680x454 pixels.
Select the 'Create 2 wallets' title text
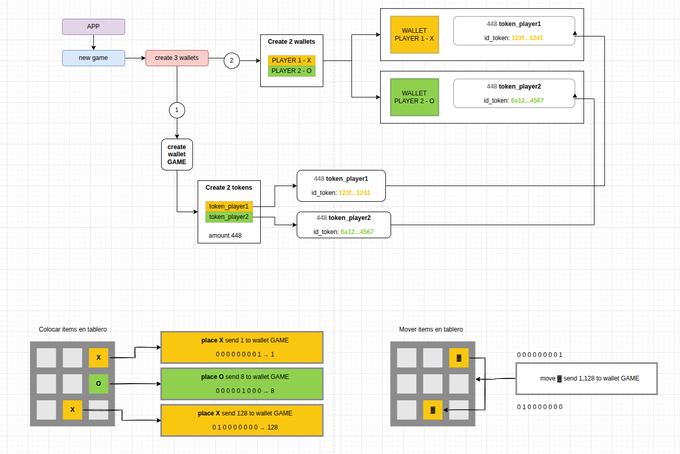click(x=291, y=42)
